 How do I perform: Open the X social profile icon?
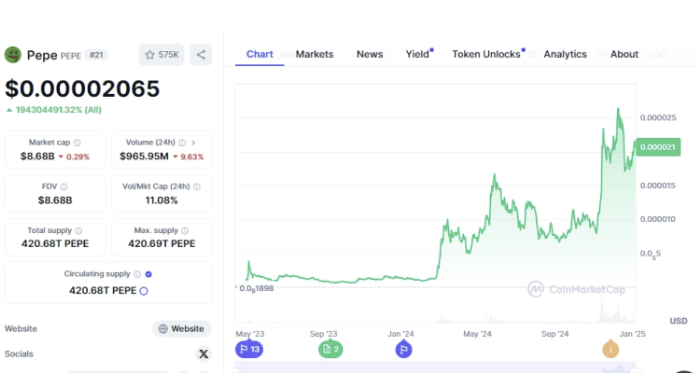coord(203,354)
